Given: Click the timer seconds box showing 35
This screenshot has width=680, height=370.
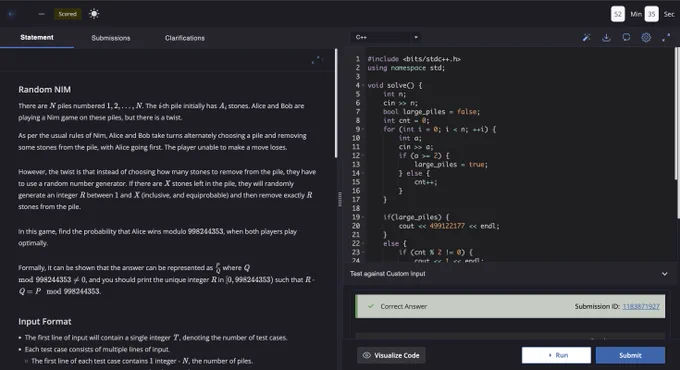Looking at the screenshot, I should coord(651,14).
